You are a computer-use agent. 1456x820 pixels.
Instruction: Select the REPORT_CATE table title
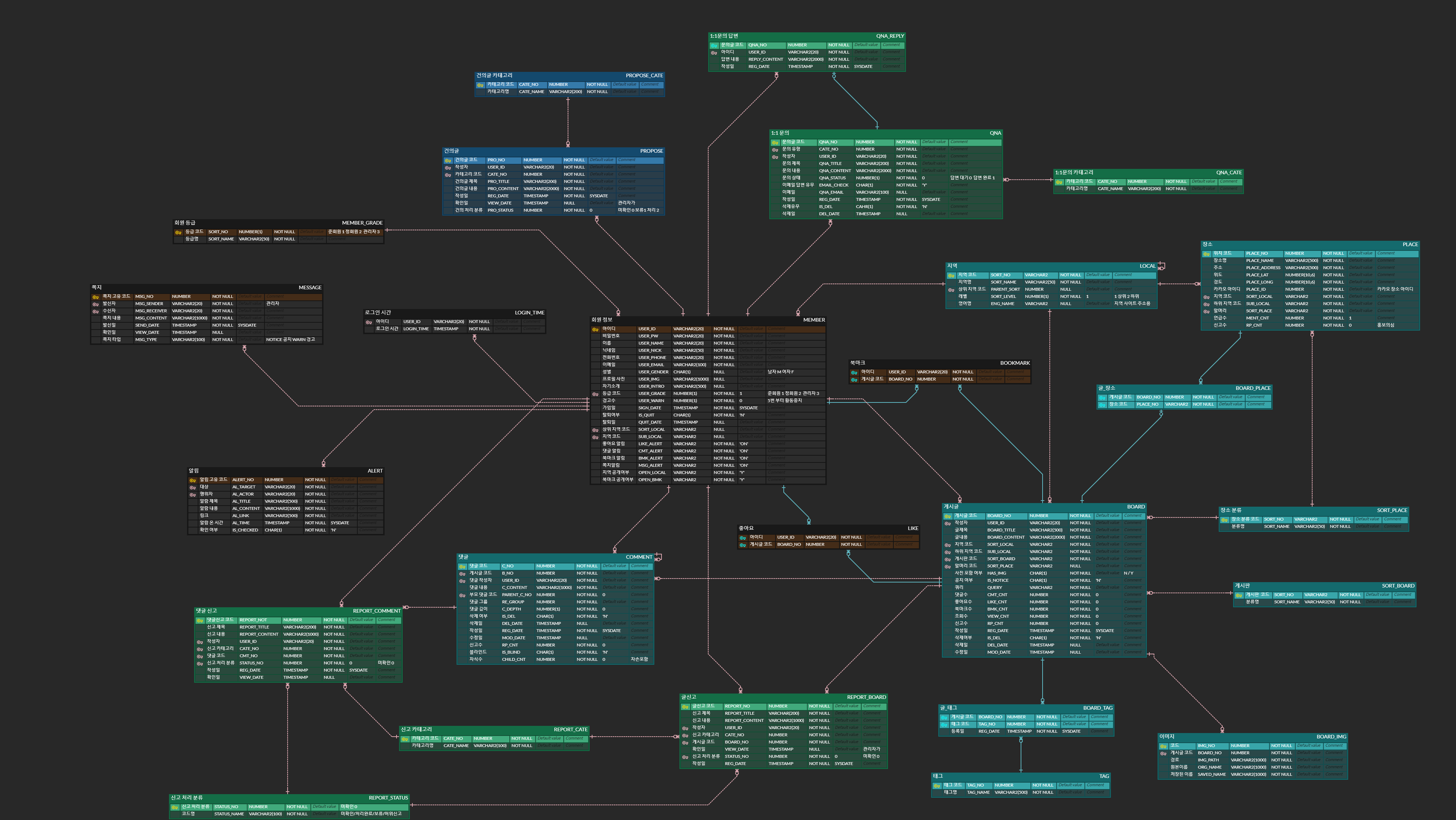570,729
